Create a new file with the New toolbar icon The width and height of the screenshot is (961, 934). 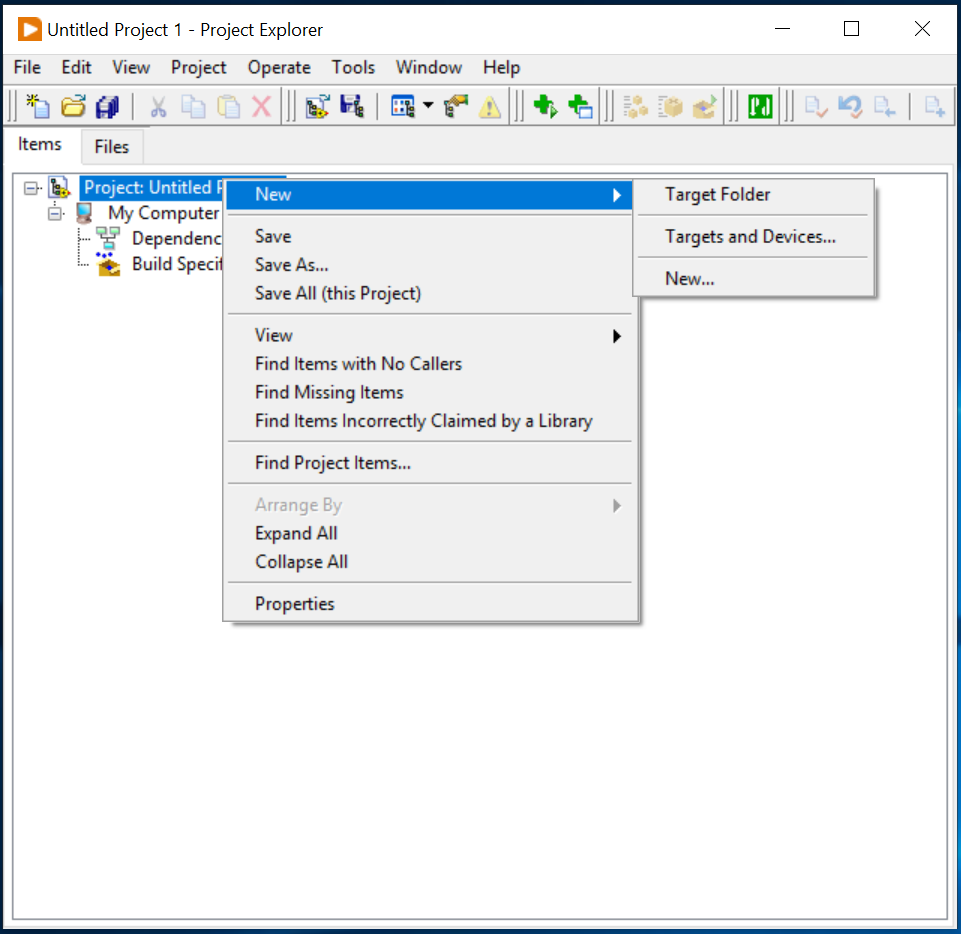37,105
